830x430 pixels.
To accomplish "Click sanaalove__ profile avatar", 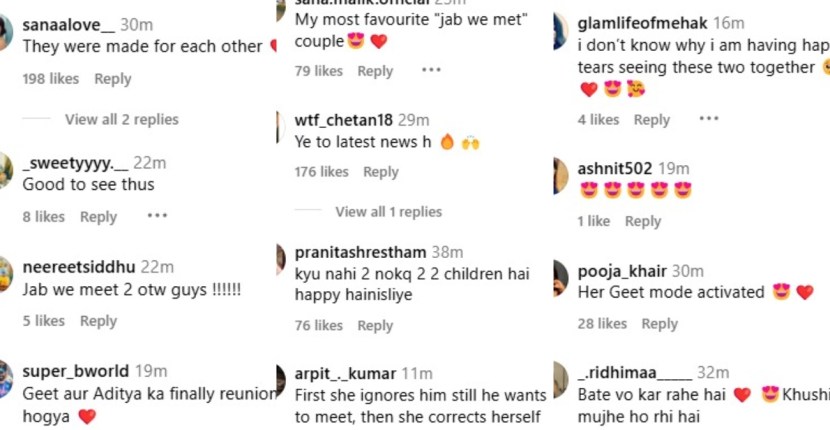I will [5, 32].
